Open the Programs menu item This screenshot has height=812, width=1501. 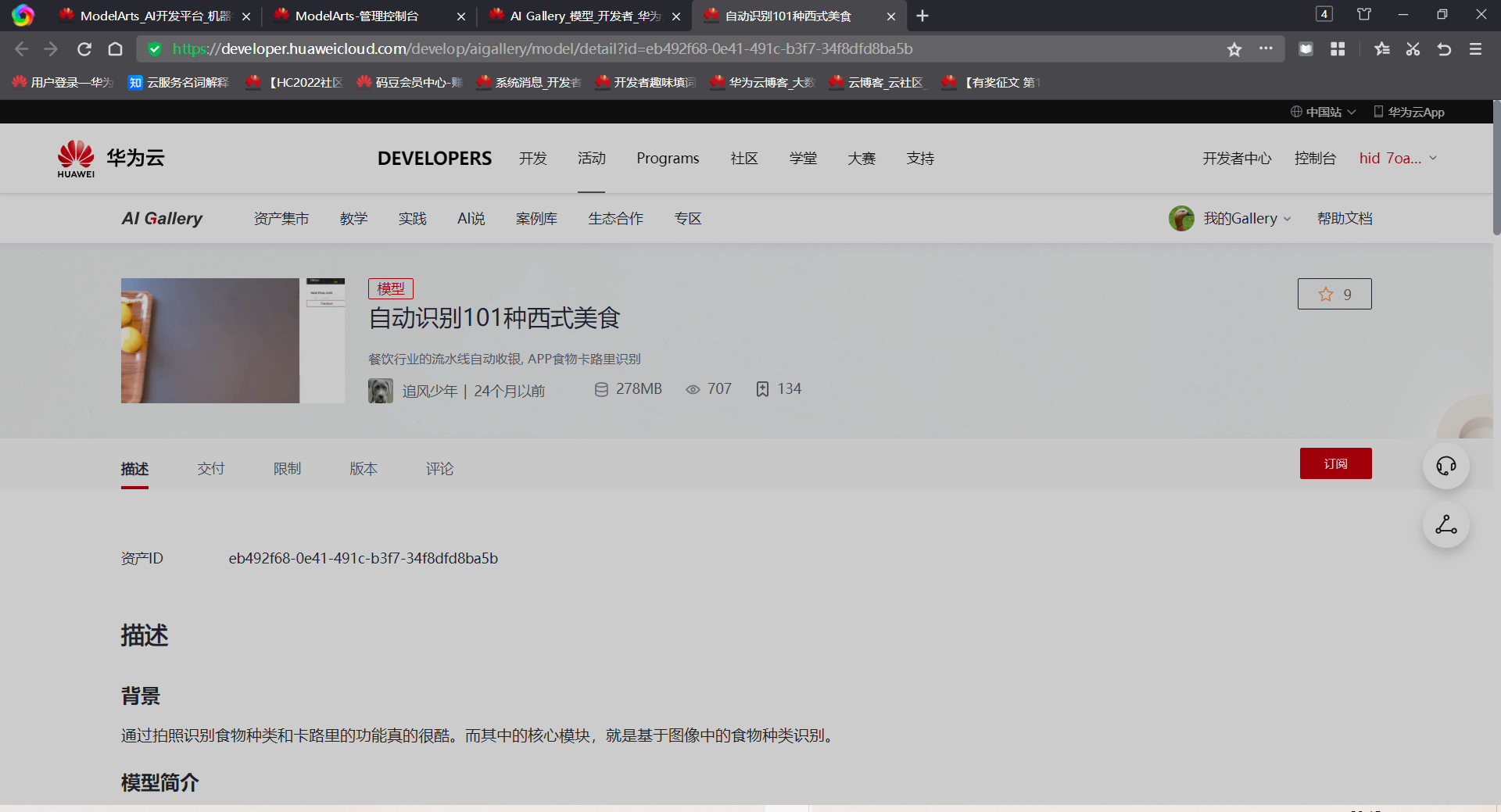668,159
